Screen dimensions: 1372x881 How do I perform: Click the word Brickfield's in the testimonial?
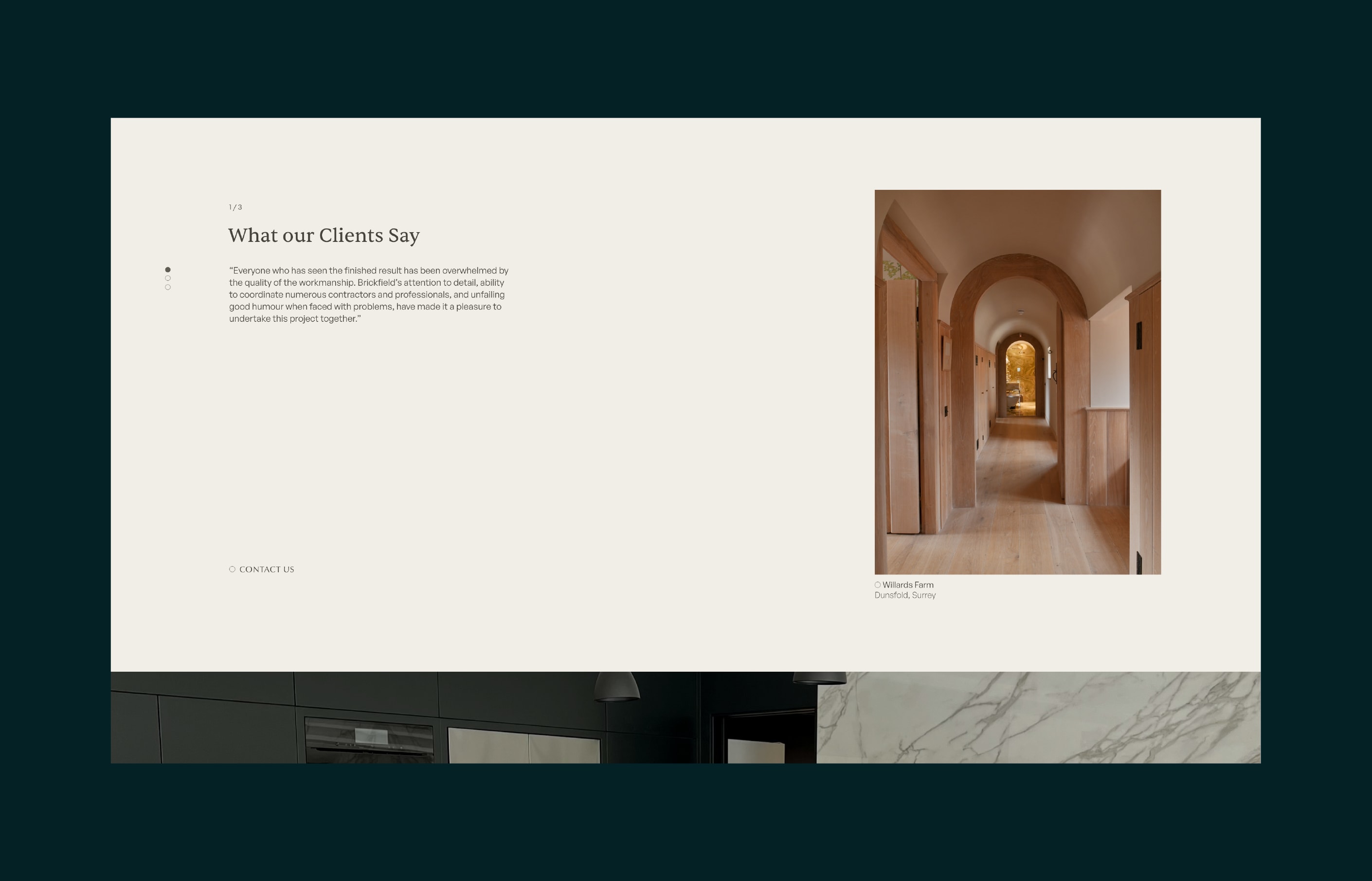point(379,283)
